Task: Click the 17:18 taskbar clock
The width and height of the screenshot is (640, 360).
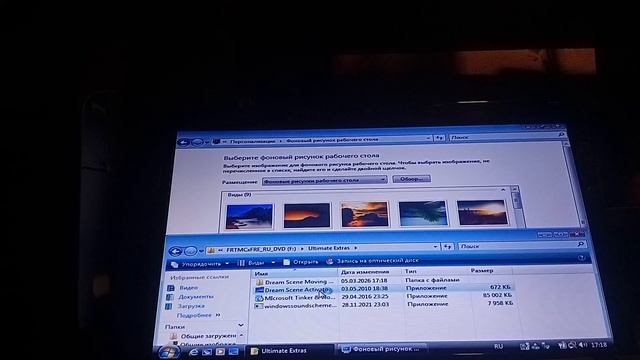Action: point(599,344)
